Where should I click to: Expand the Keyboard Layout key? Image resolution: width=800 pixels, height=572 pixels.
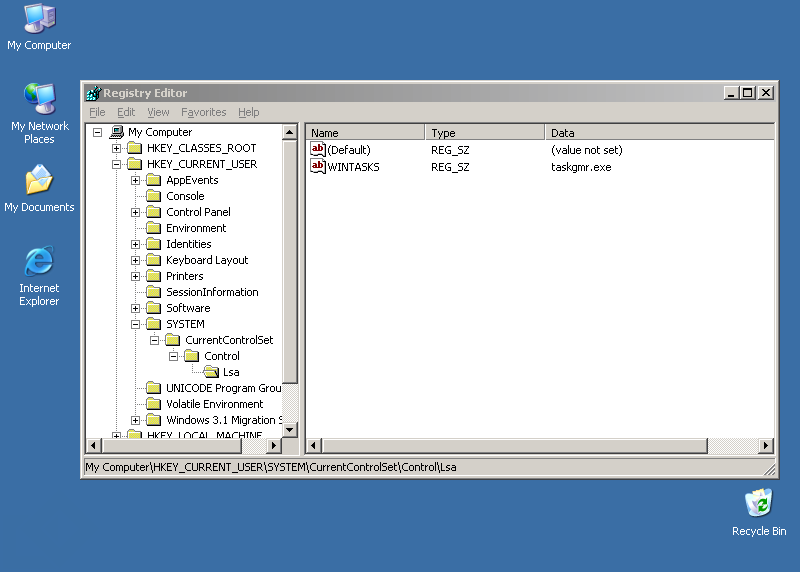135,260
